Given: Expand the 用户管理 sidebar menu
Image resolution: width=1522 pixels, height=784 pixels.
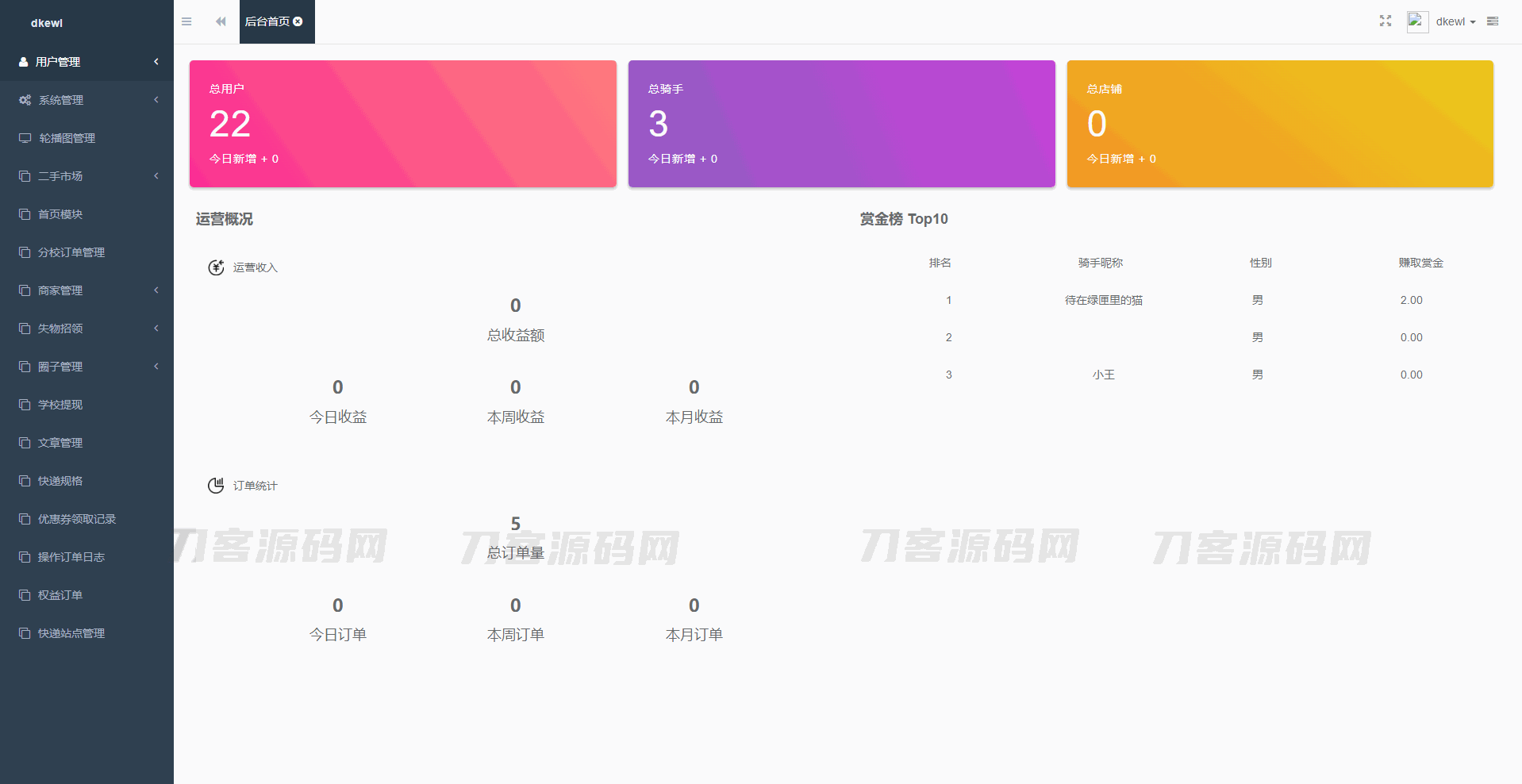Looking at the screenshot, I should tap(86, 62).
